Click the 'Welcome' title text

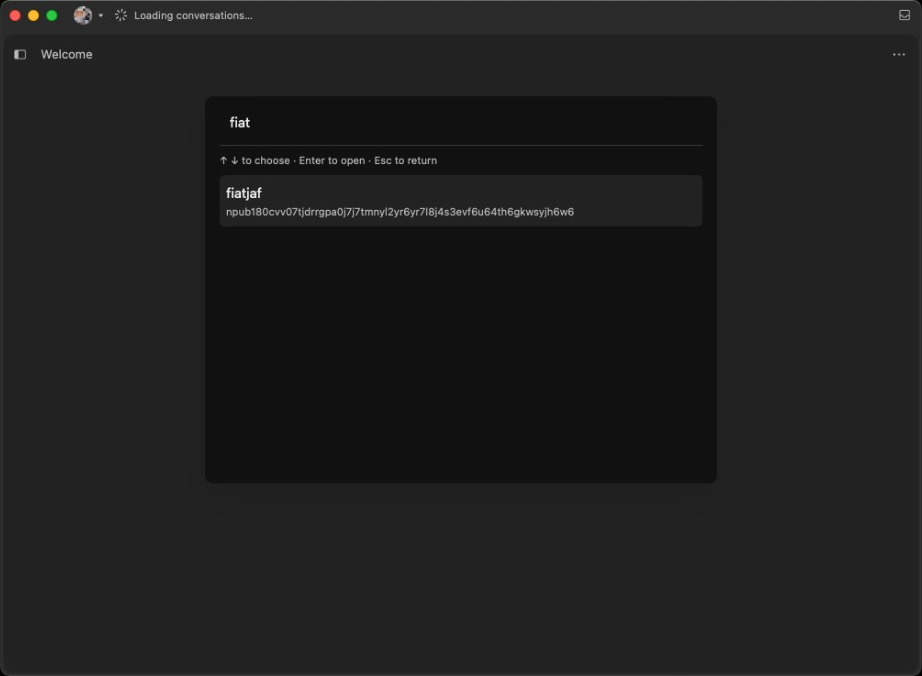point(66,55)
